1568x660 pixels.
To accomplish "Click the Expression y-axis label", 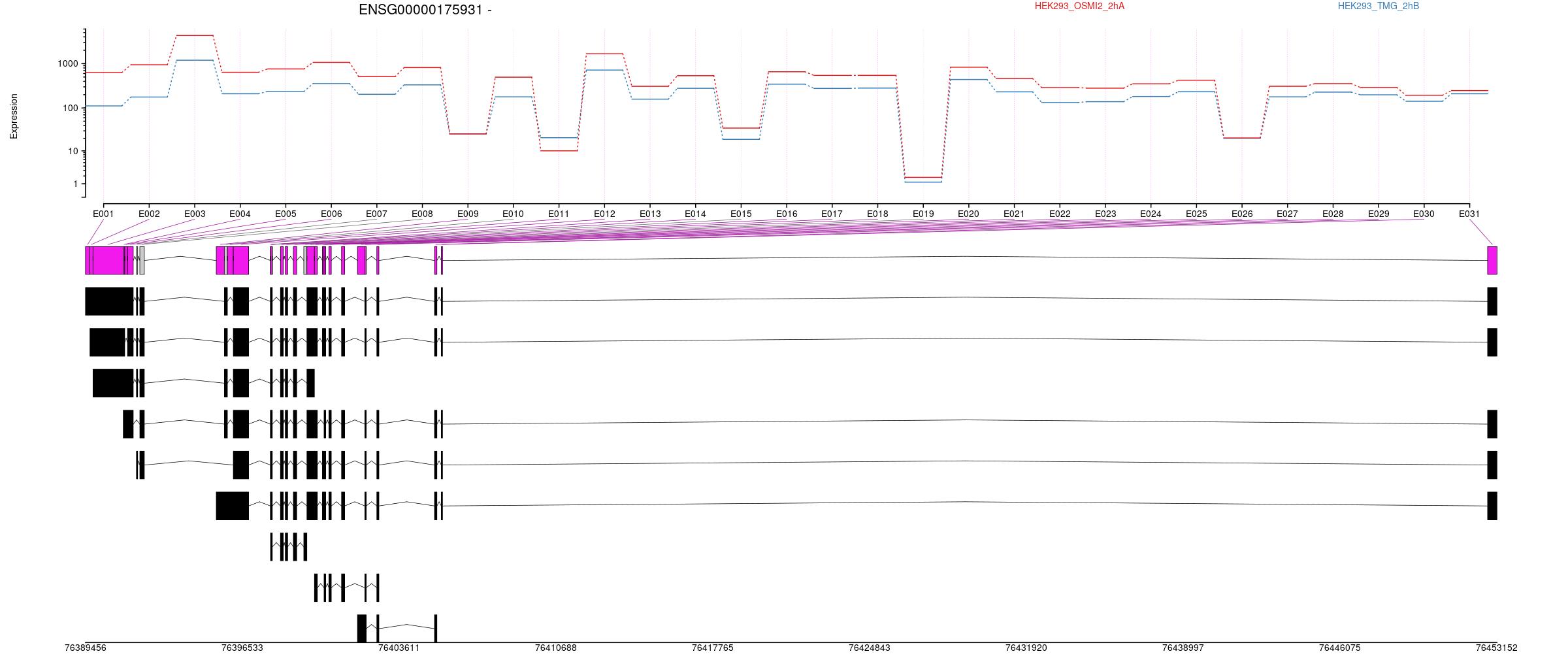I will (x=14, y=116).
